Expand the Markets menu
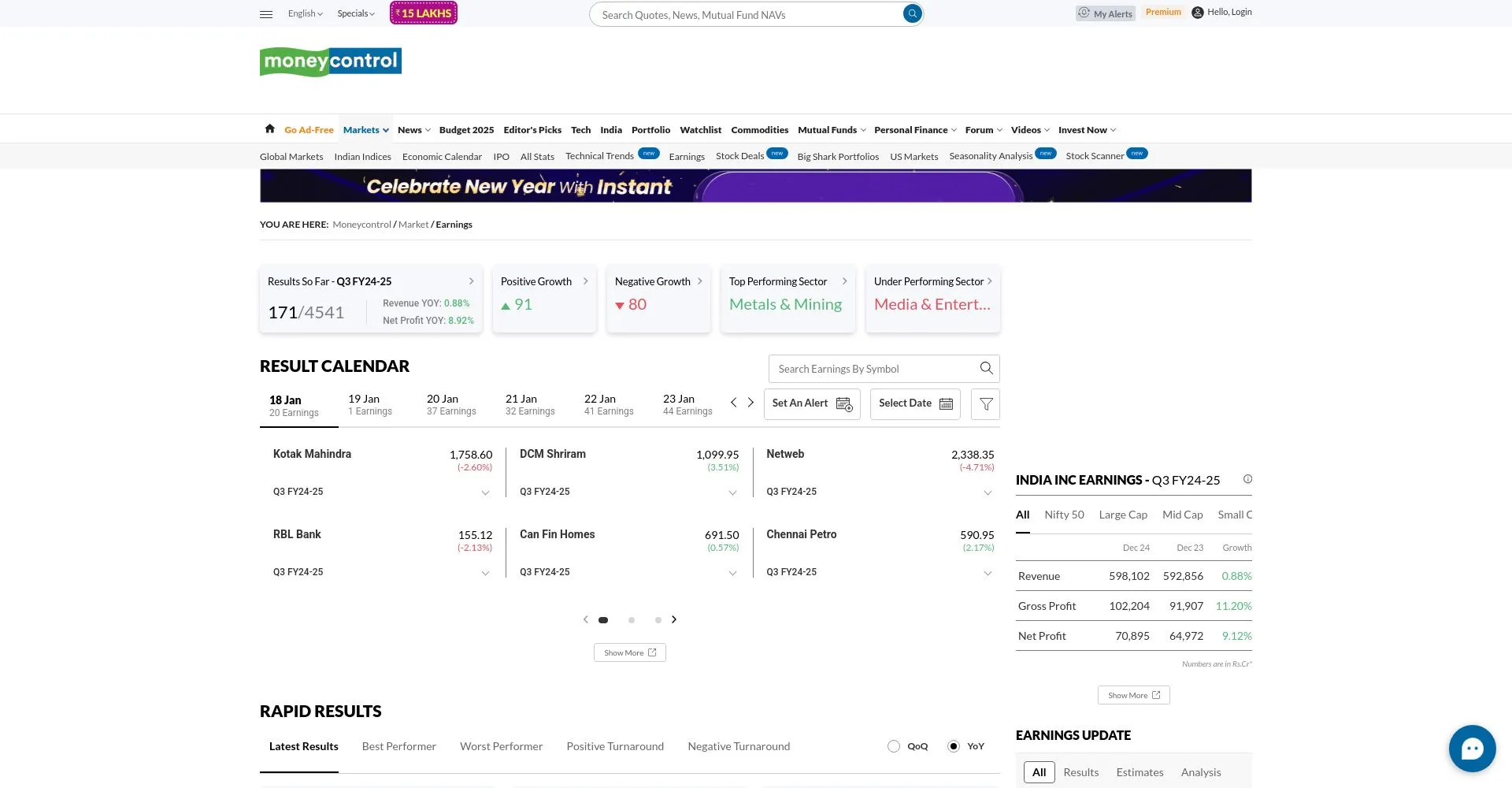This screenshot has width=1512, height=788. [x=366, y=129]
